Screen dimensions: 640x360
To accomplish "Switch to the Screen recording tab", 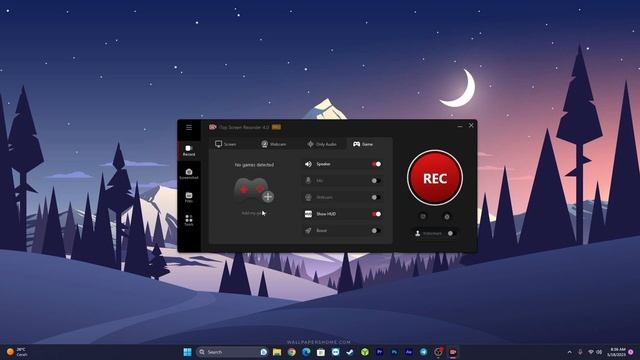I will [225, 144].
